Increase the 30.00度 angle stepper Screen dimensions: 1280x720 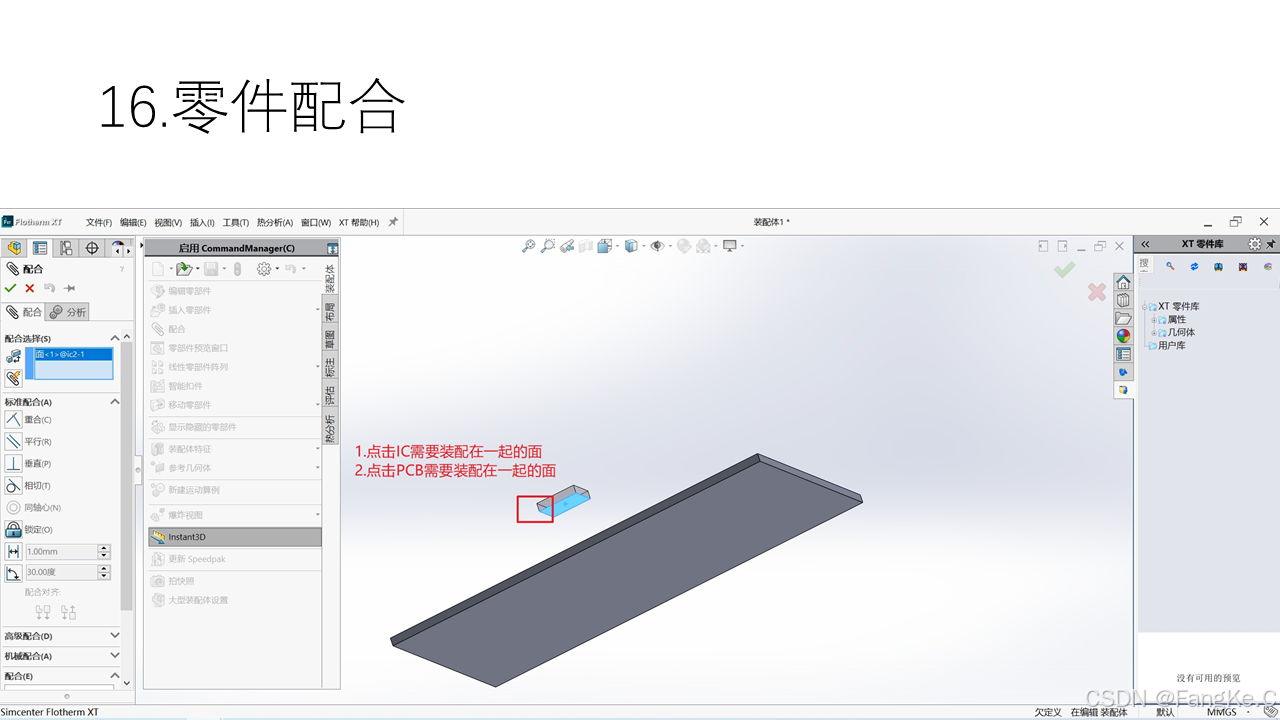coord(104,569)
